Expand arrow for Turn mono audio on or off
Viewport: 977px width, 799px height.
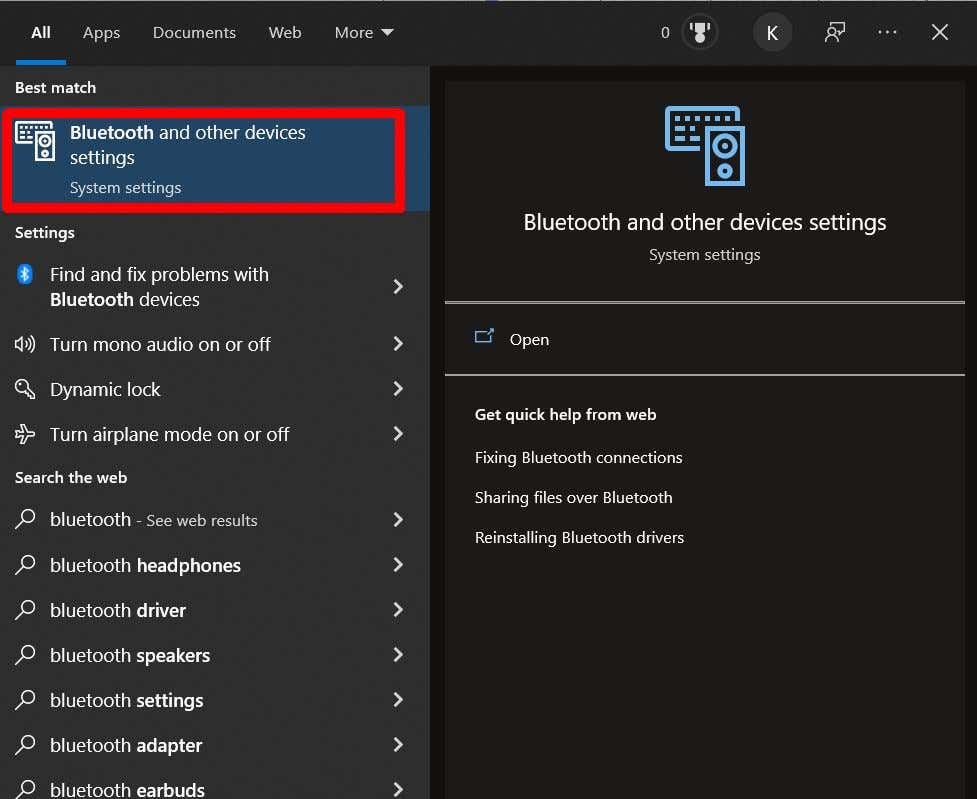pos(398,344)
